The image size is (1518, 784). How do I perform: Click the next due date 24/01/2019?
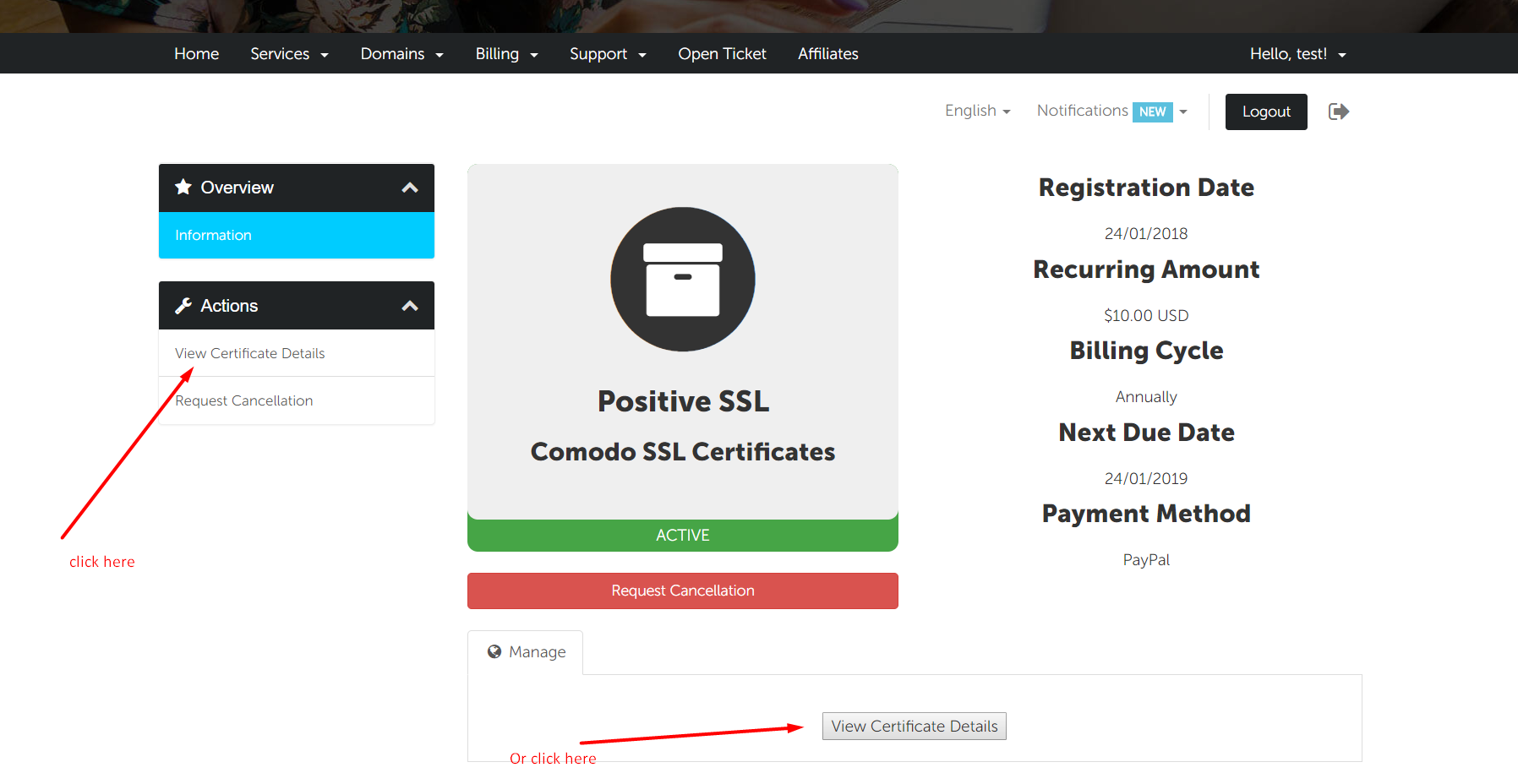coord(1146,479)
